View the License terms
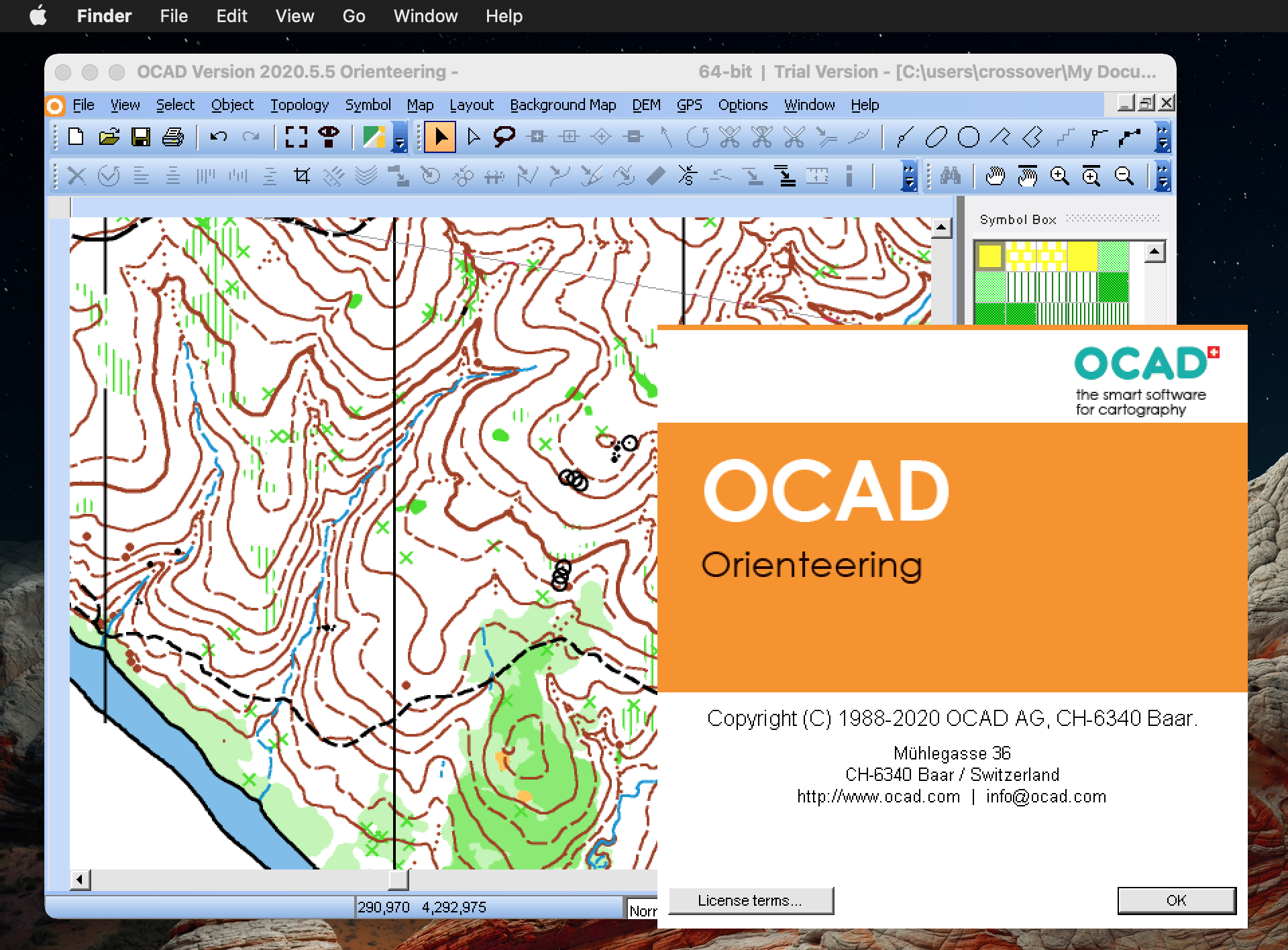 (751, 900)
